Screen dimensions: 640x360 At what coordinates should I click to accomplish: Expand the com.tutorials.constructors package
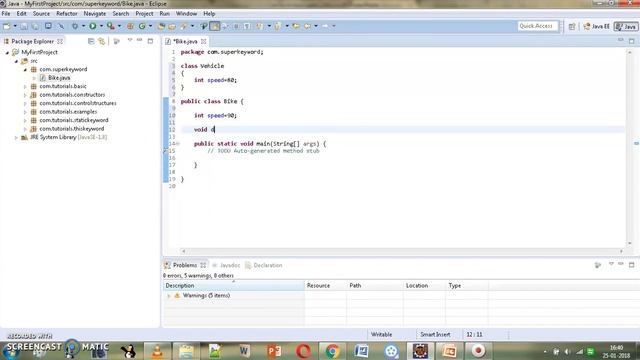(x=25, y=95)
